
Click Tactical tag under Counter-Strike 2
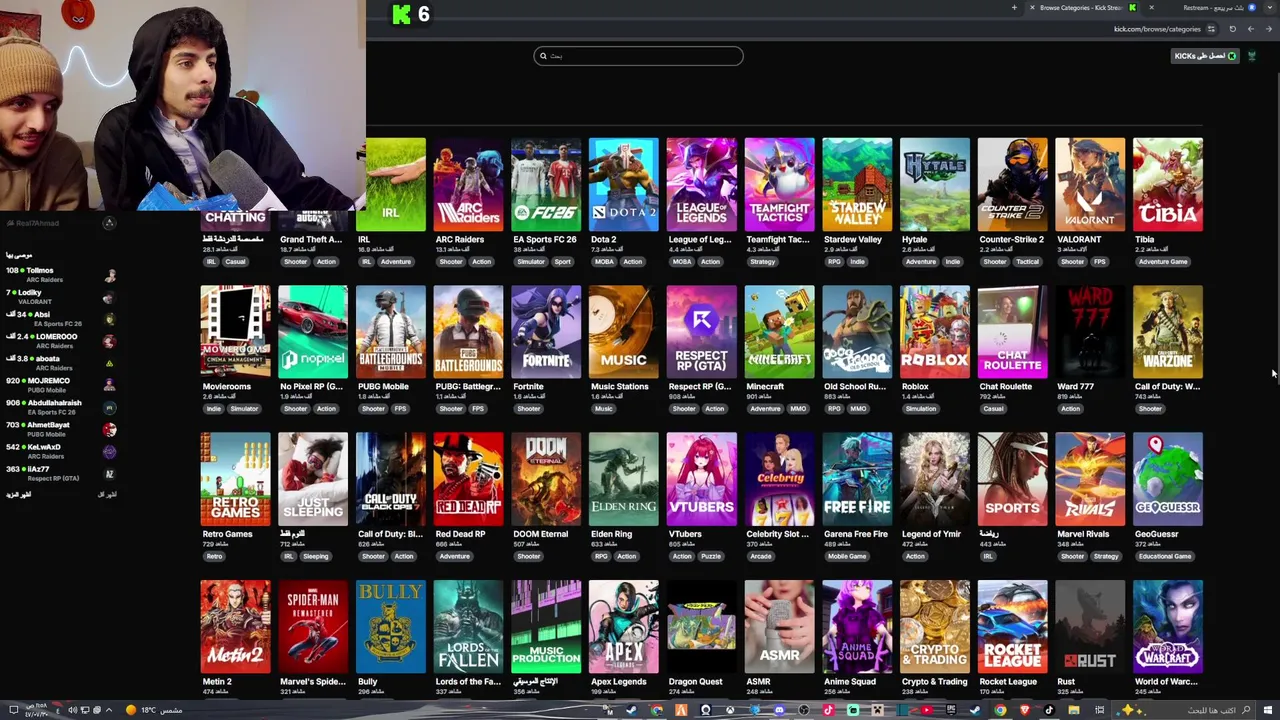1028,262
